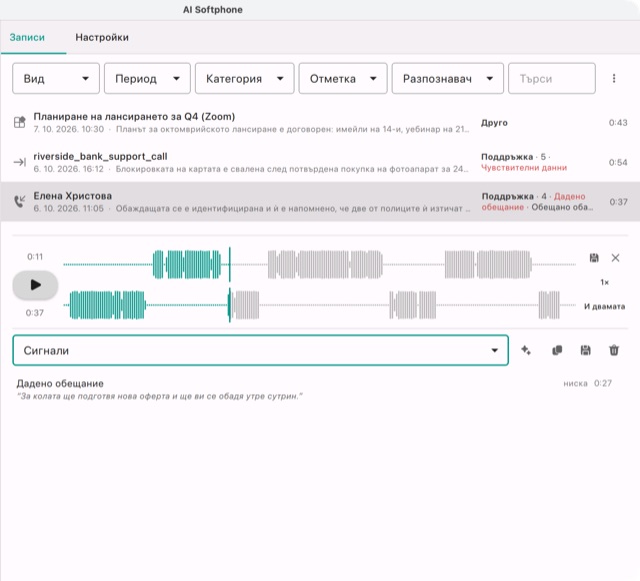Viewport: 640px width, 581px height.
Task: Click the 0:37 duration in the Елена Христова row
Action: pyautogui.click(x=618, y=202)
